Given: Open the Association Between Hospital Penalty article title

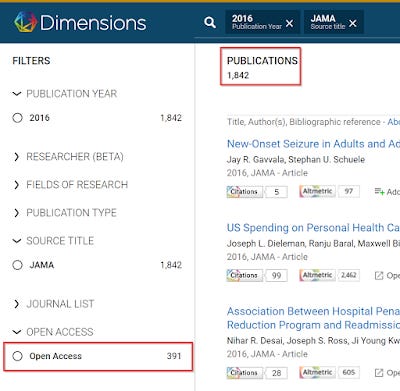Looking at the screenshot, I should (313, 318).
